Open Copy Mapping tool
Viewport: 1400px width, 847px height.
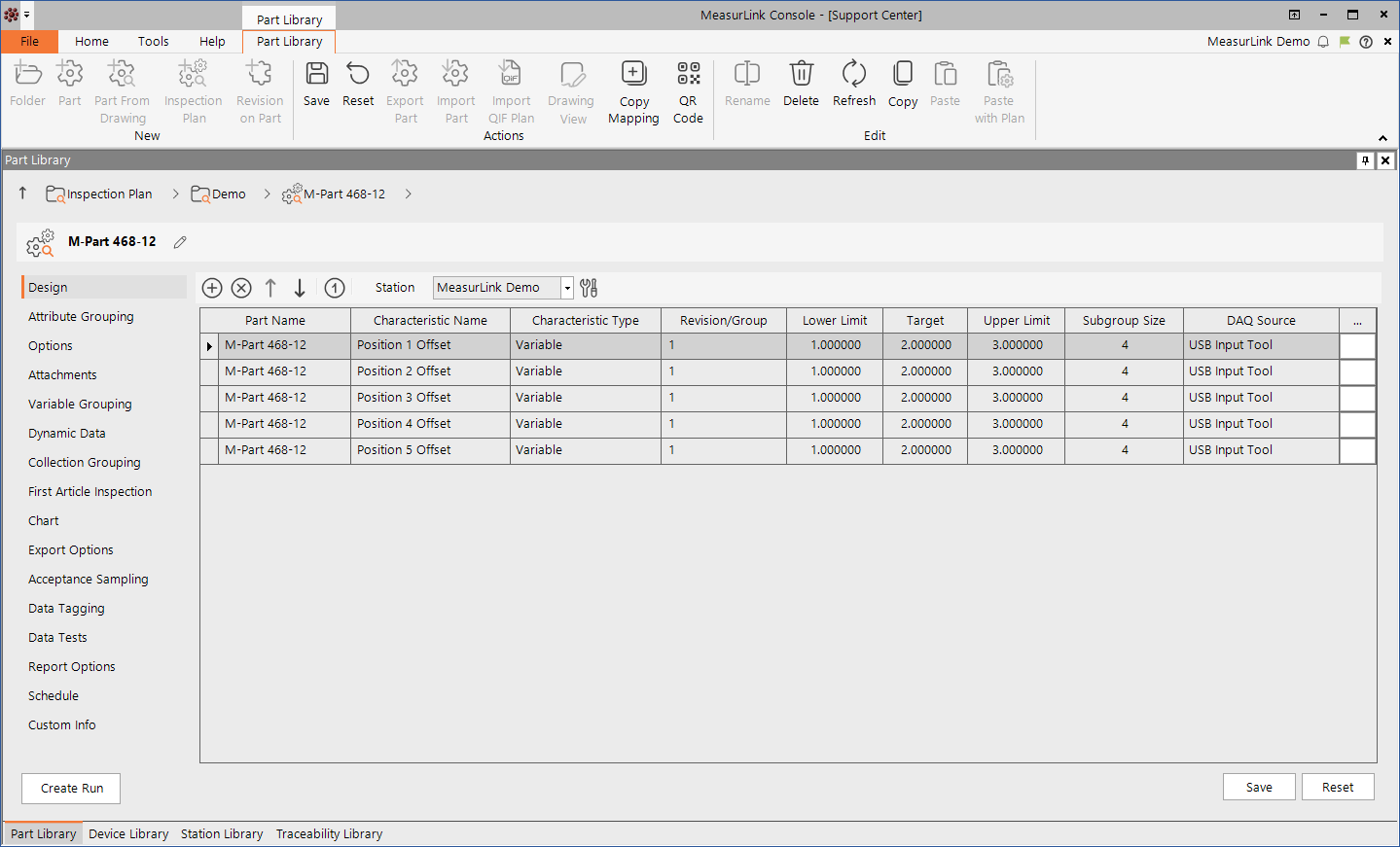tap(633, 74)
